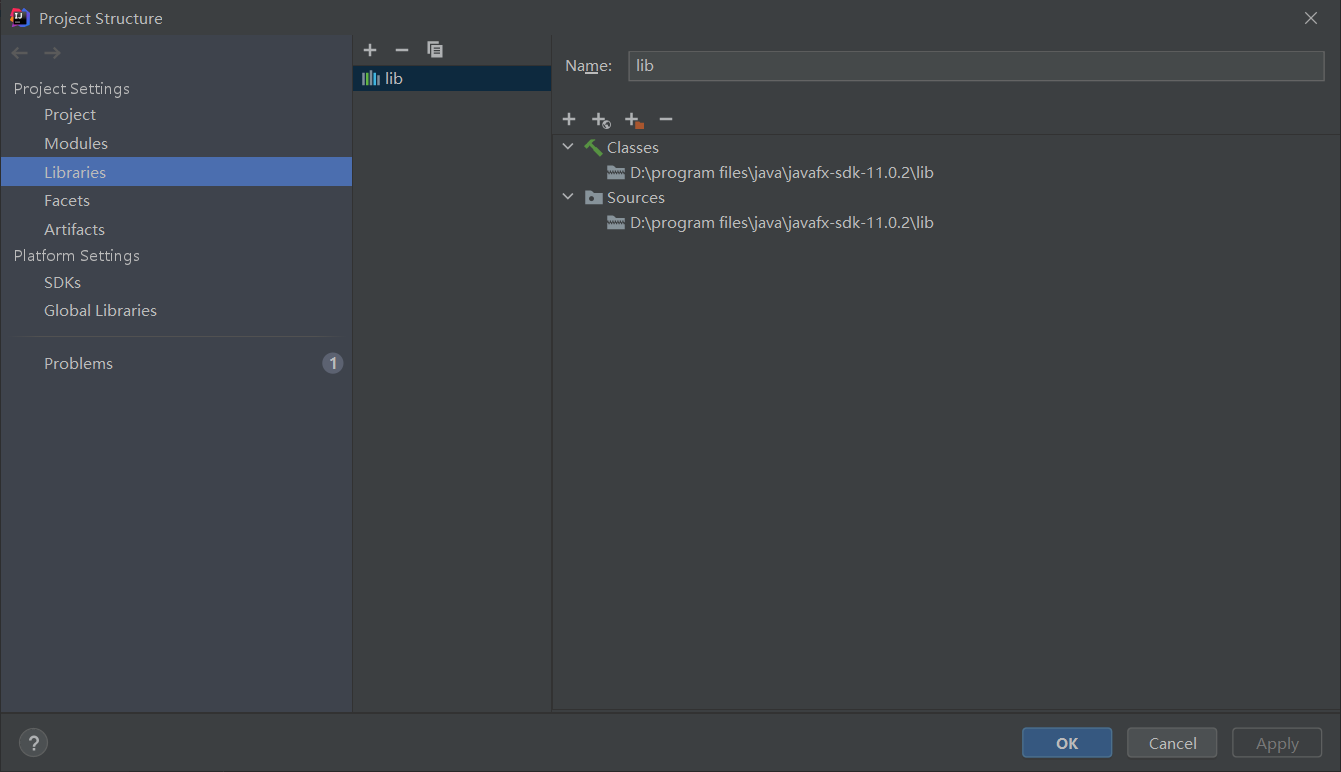Remove the selected root with the minus icon
The image size is (1341, 772).
pyautogui.click(x=665, y=119)
